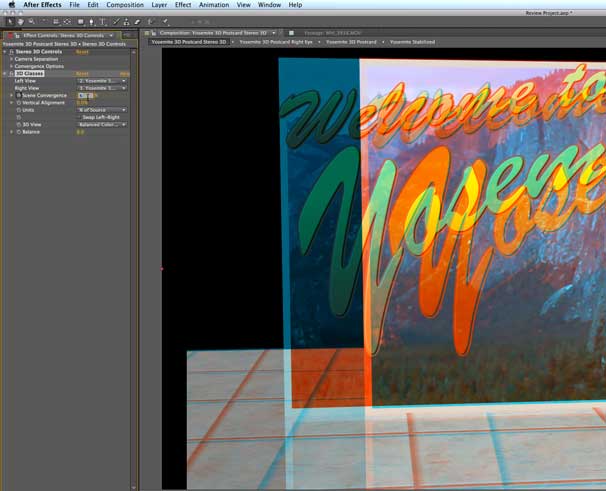606x491 pixels.
Task: Open the Help menu
Action: (295, 5)
